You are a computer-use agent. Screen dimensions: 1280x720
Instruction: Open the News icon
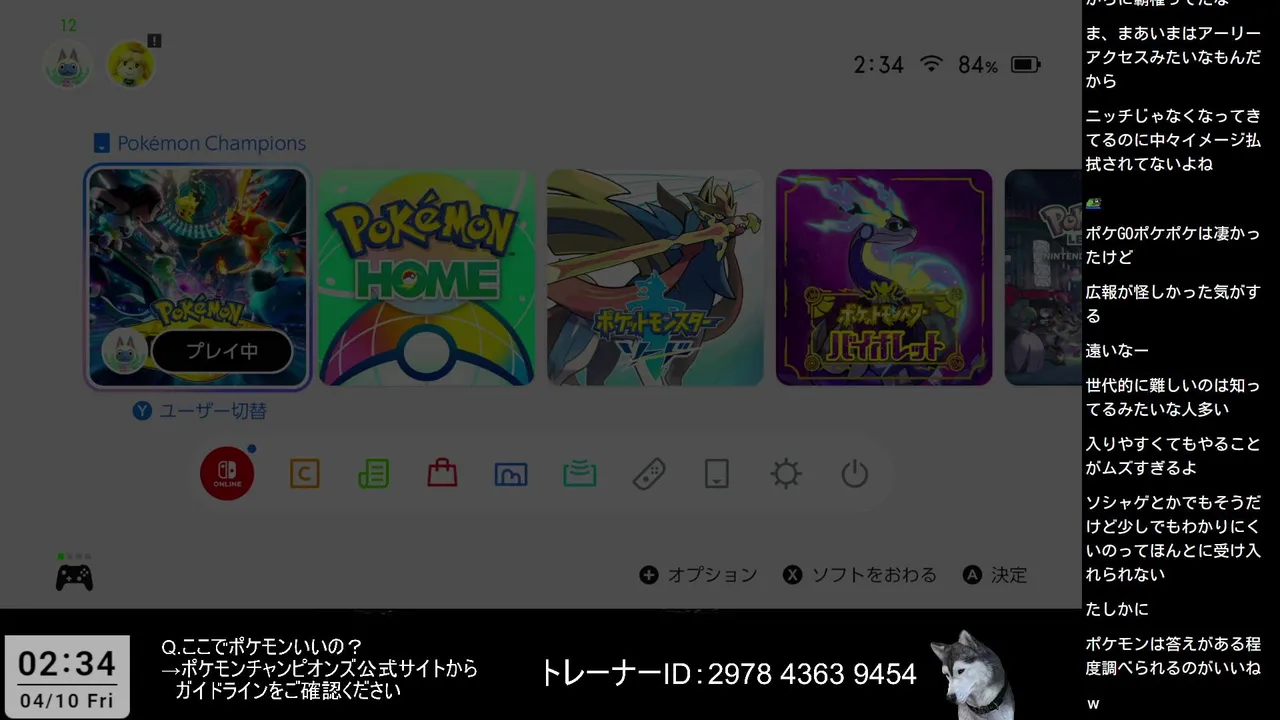click(x=374, y=473)
